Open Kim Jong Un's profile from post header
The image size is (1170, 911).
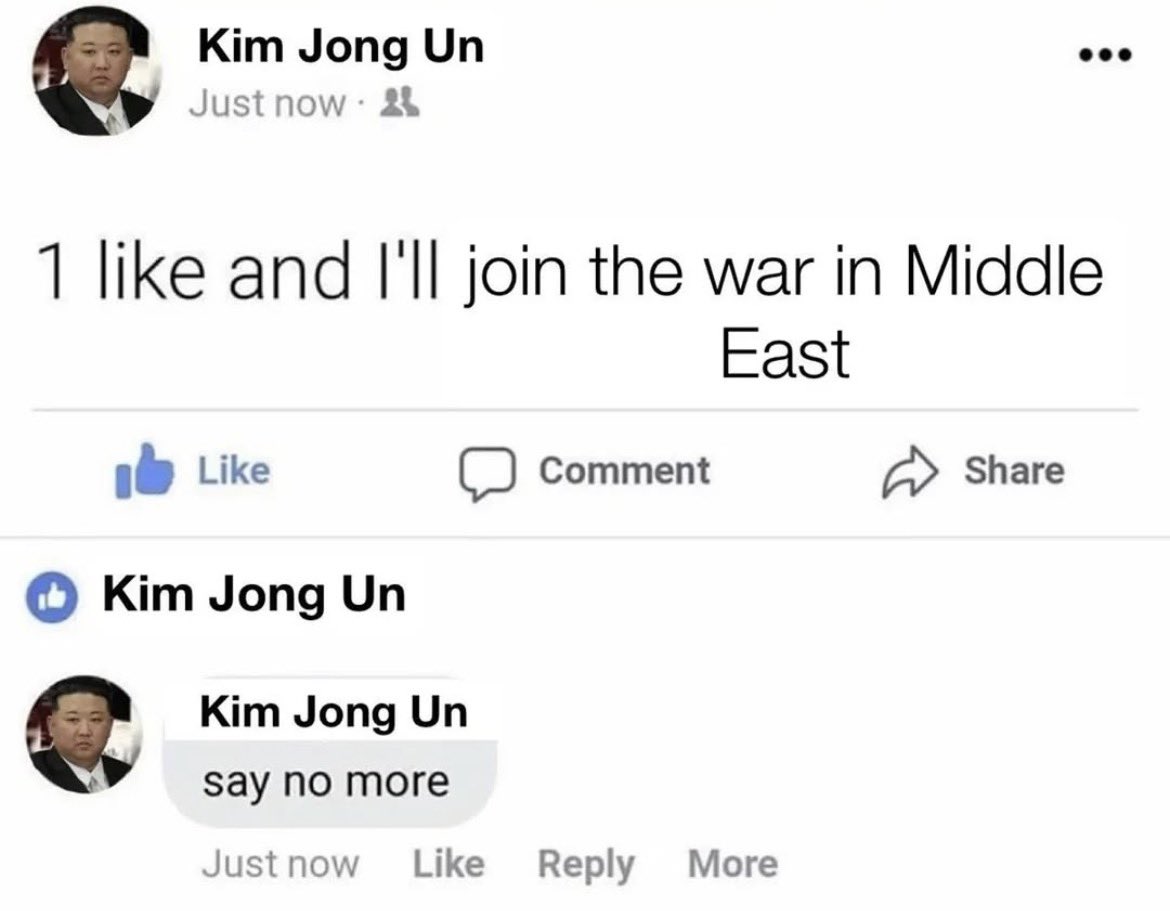pyautogui.click(x=341, y=45)
